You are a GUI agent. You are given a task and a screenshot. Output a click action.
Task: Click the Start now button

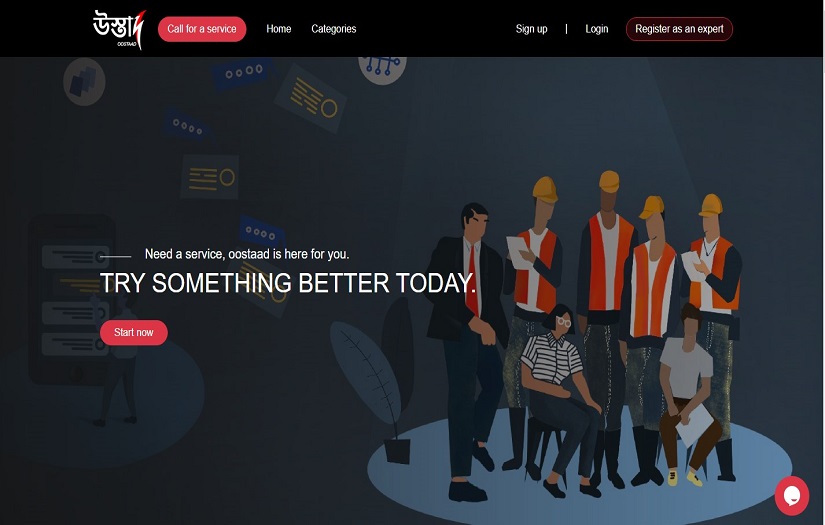(x=134, y=332)
